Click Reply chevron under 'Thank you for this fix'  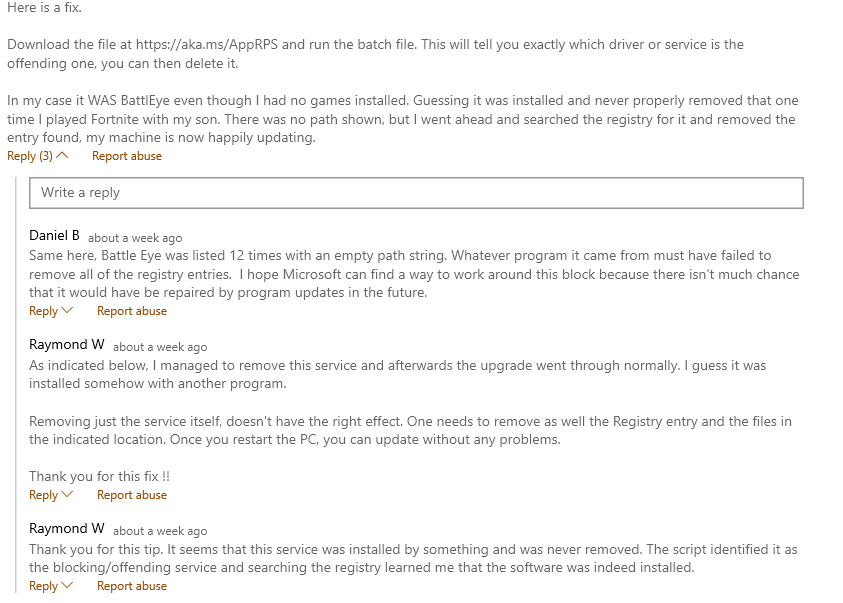click(67, 494)
